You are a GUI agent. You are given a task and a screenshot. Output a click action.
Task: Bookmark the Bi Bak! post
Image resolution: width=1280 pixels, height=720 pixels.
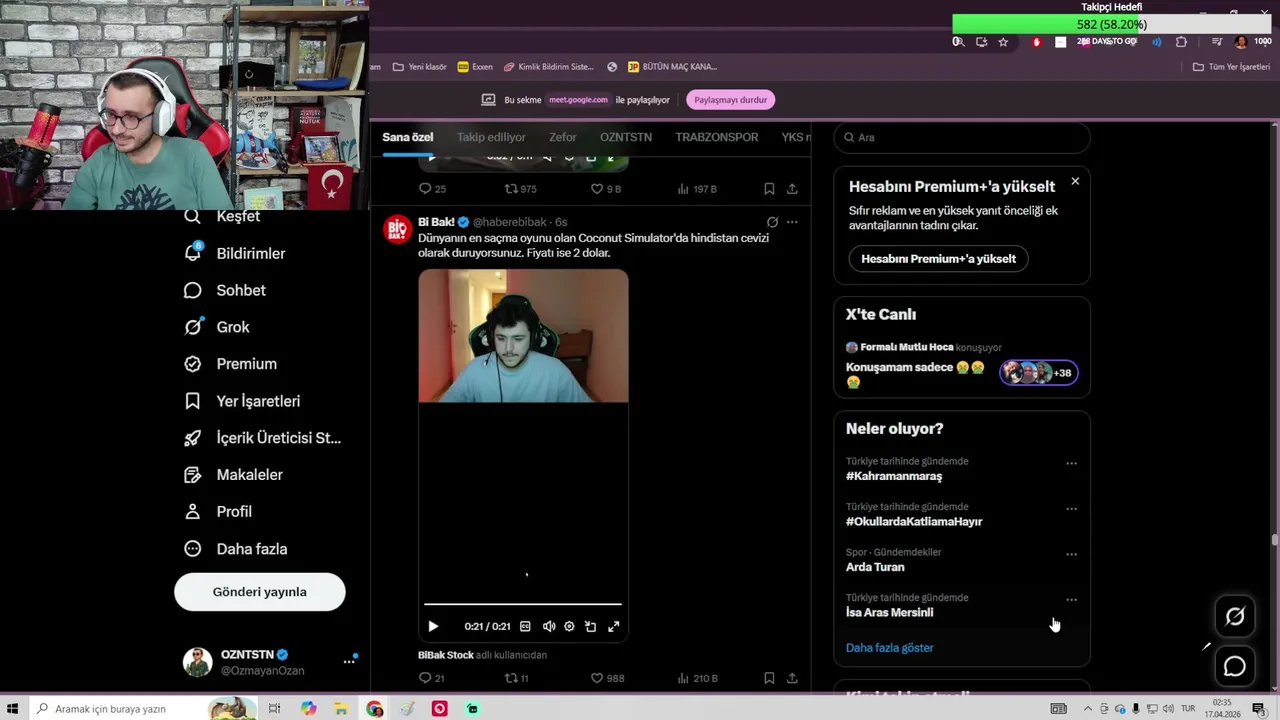(769, 678)
